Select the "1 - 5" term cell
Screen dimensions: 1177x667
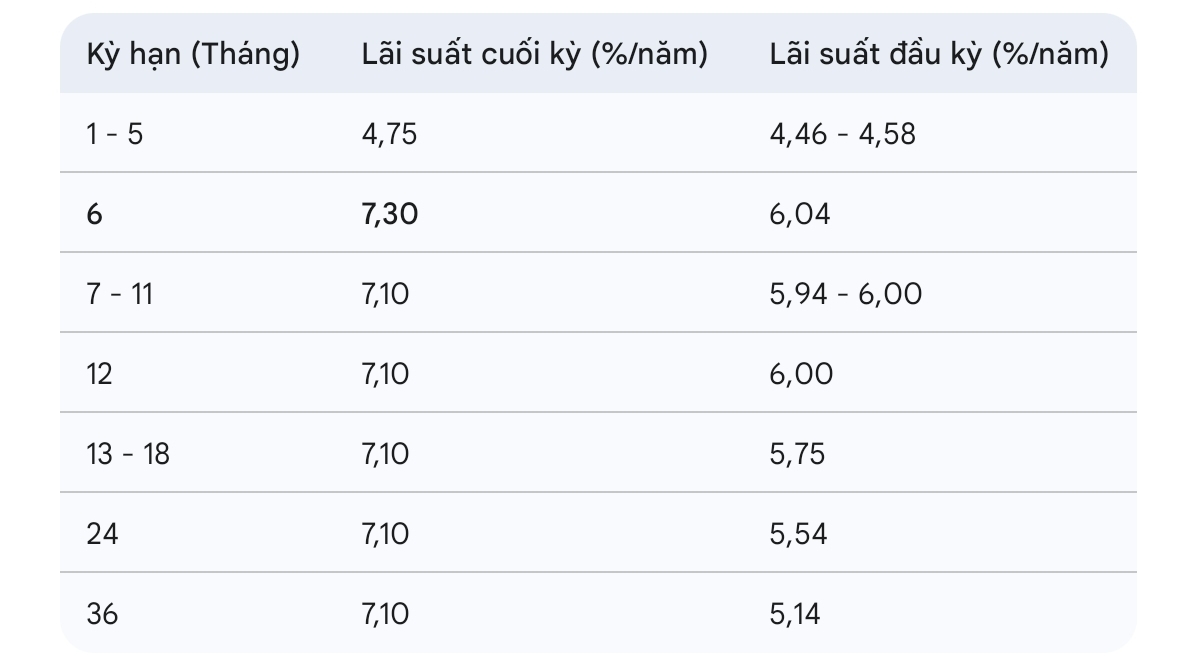(x=115, y=134)
